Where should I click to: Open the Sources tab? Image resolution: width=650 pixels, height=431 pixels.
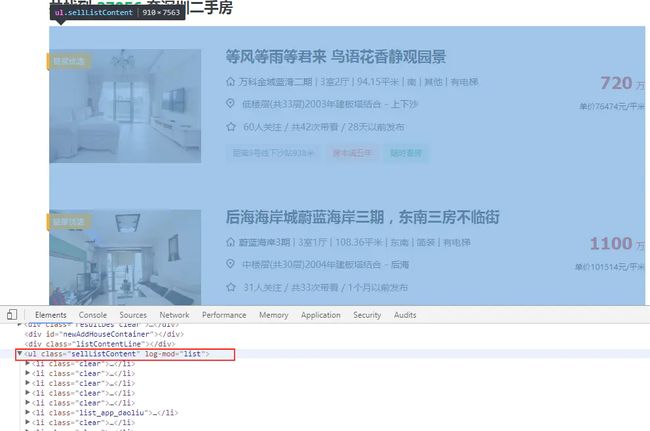(133, 315)
